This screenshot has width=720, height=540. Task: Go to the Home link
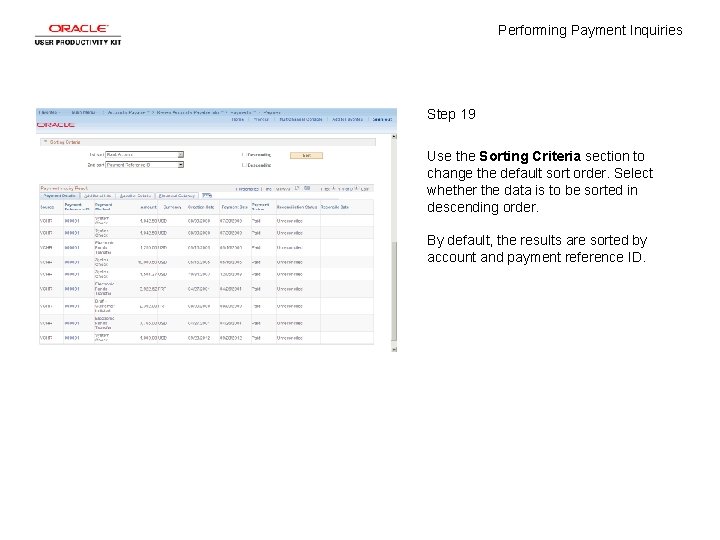point(237,119)
